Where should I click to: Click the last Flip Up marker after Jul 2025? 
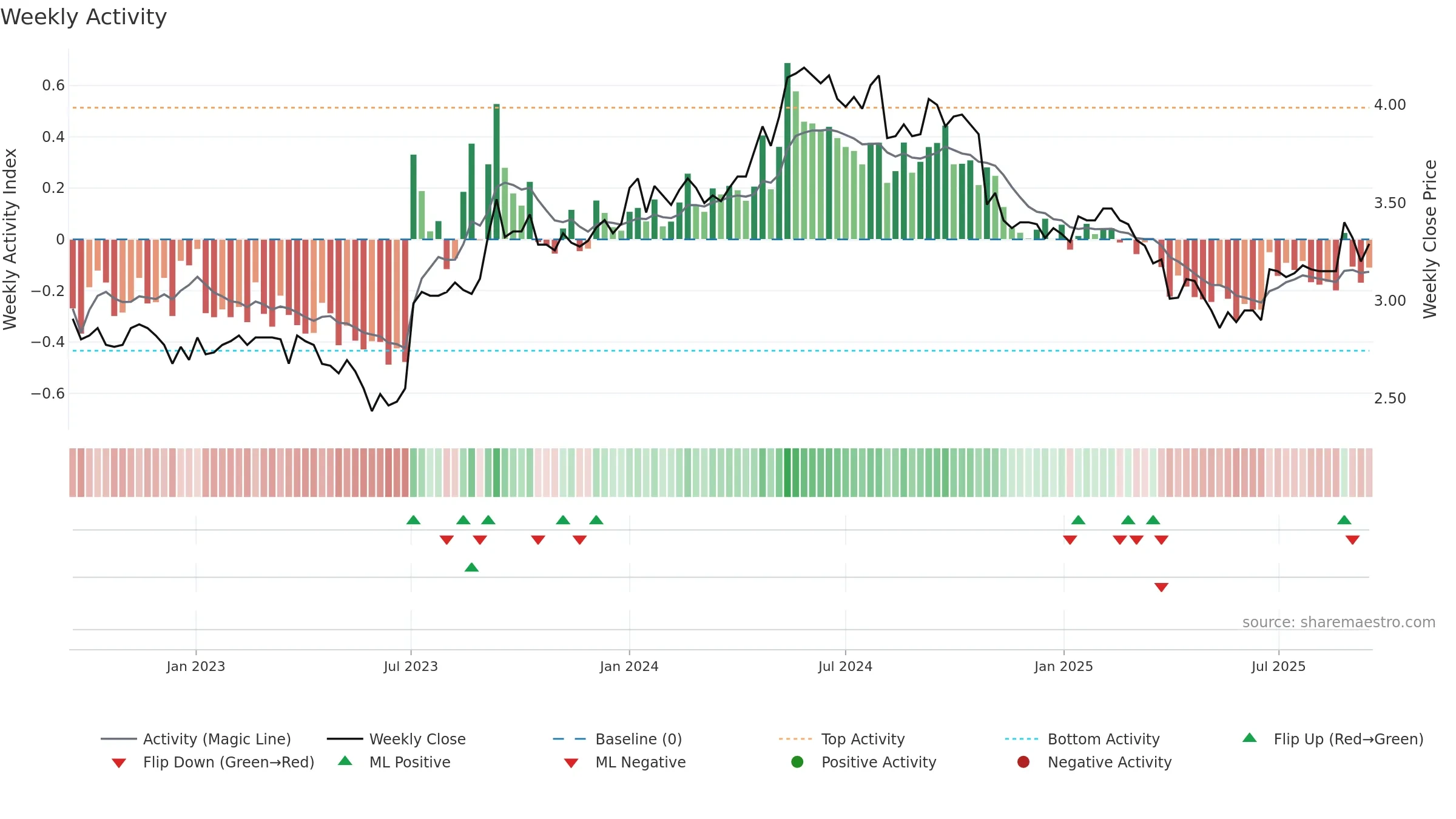coord(1344,520)
